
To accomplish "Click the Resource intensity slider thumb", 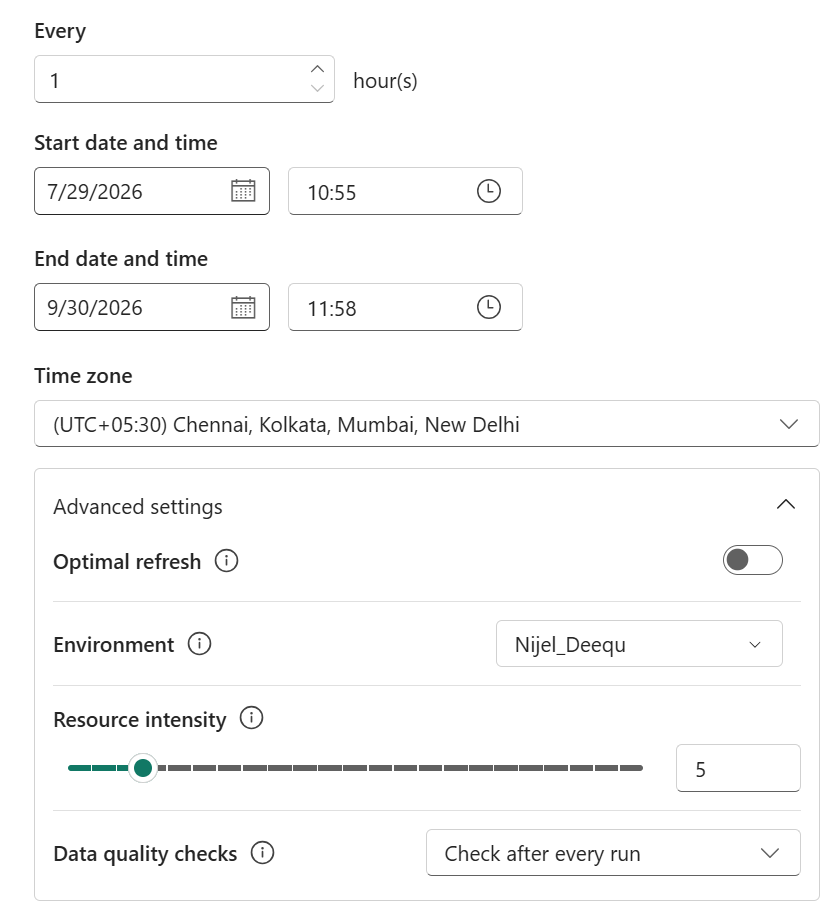I will (143, 768).
